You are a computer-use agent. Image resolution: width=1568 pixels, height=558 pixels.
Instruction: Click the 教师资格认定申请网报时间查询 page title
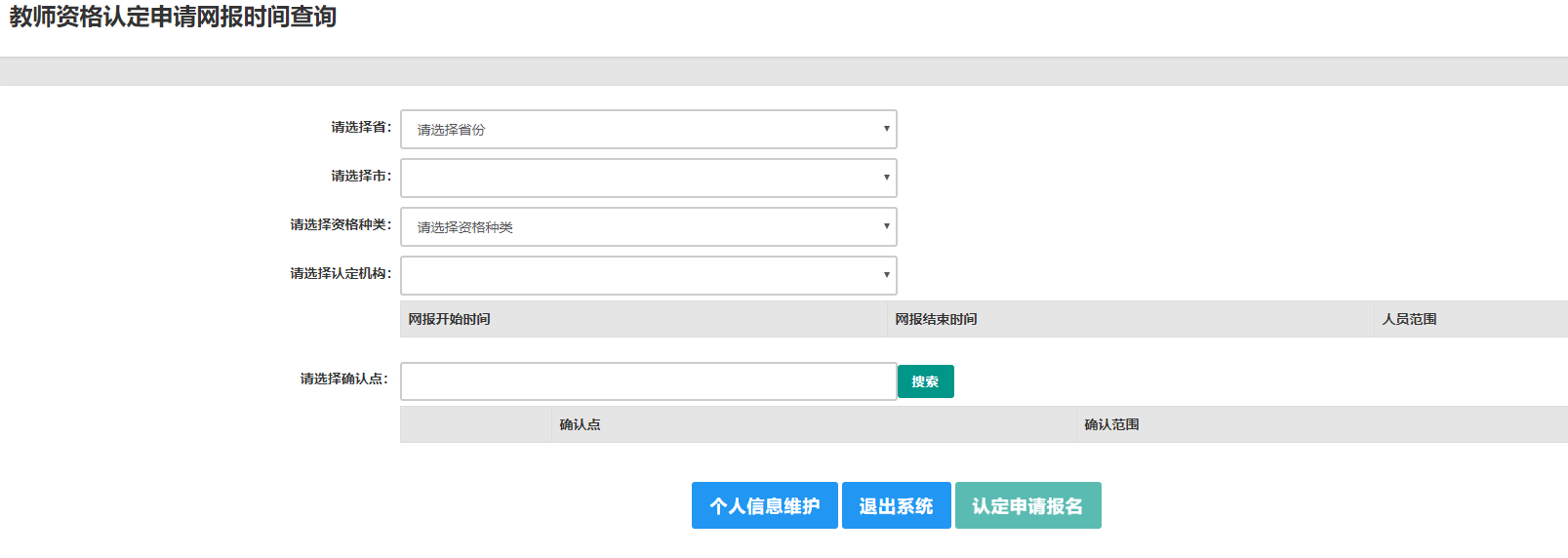[173, 17]
